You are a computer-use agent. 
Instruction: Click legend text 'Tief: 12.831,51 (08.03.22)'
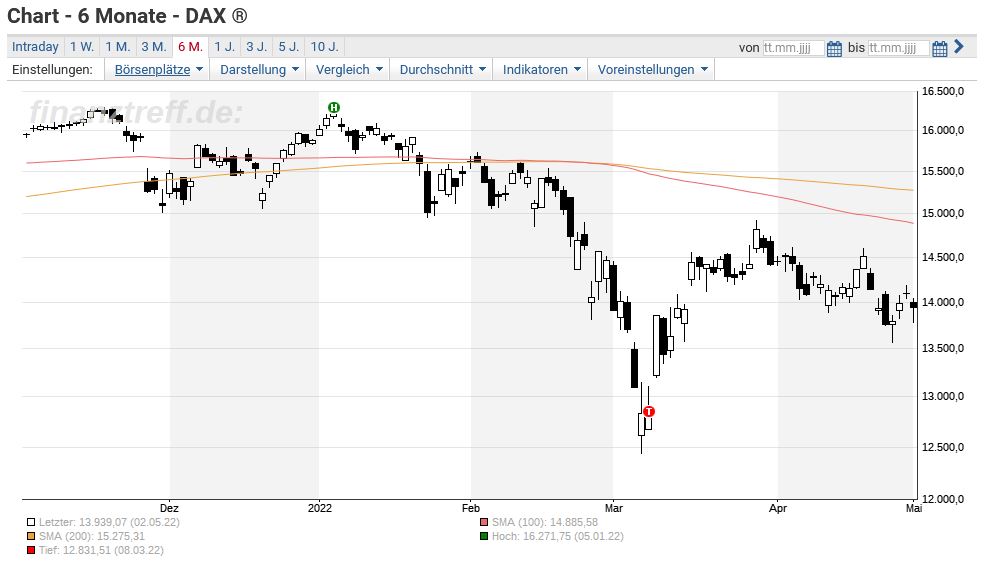101,550
